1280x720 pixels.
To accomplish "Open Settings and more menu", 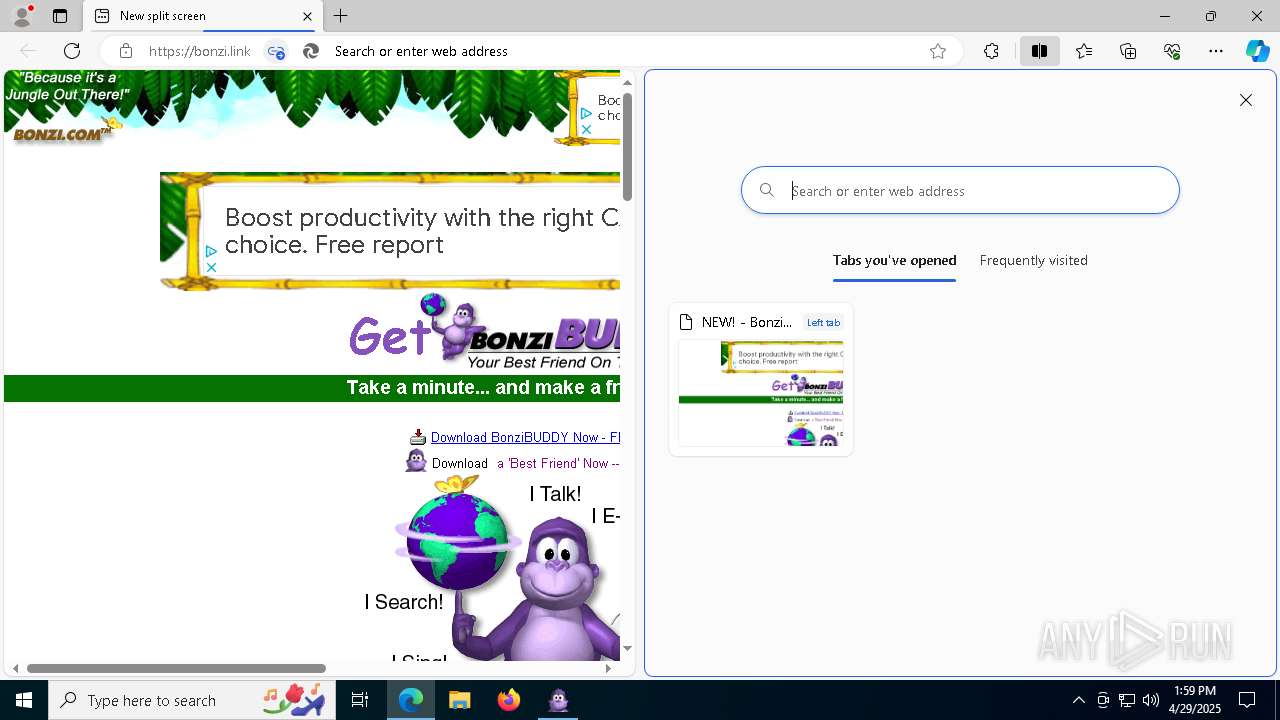I will 1216,51.
